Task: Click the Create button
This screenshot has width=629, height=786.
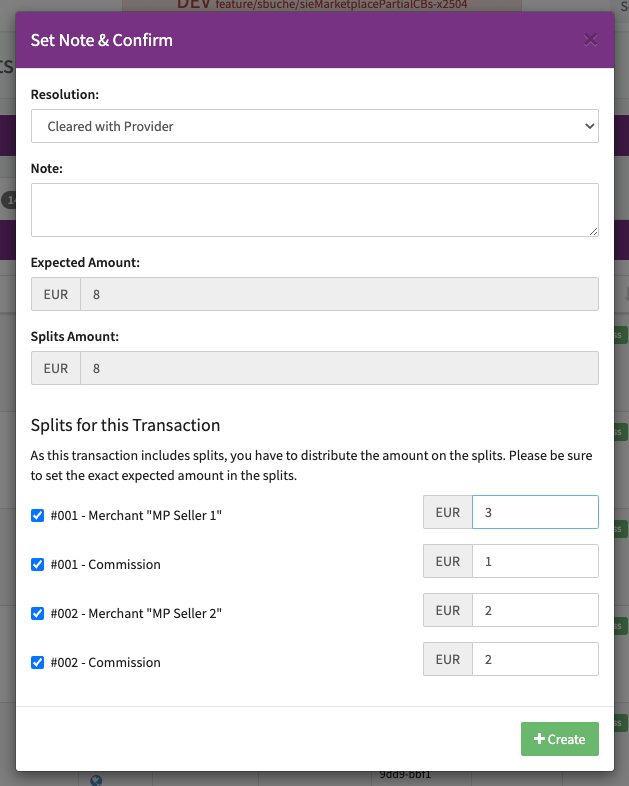Action: pos(559,739)
